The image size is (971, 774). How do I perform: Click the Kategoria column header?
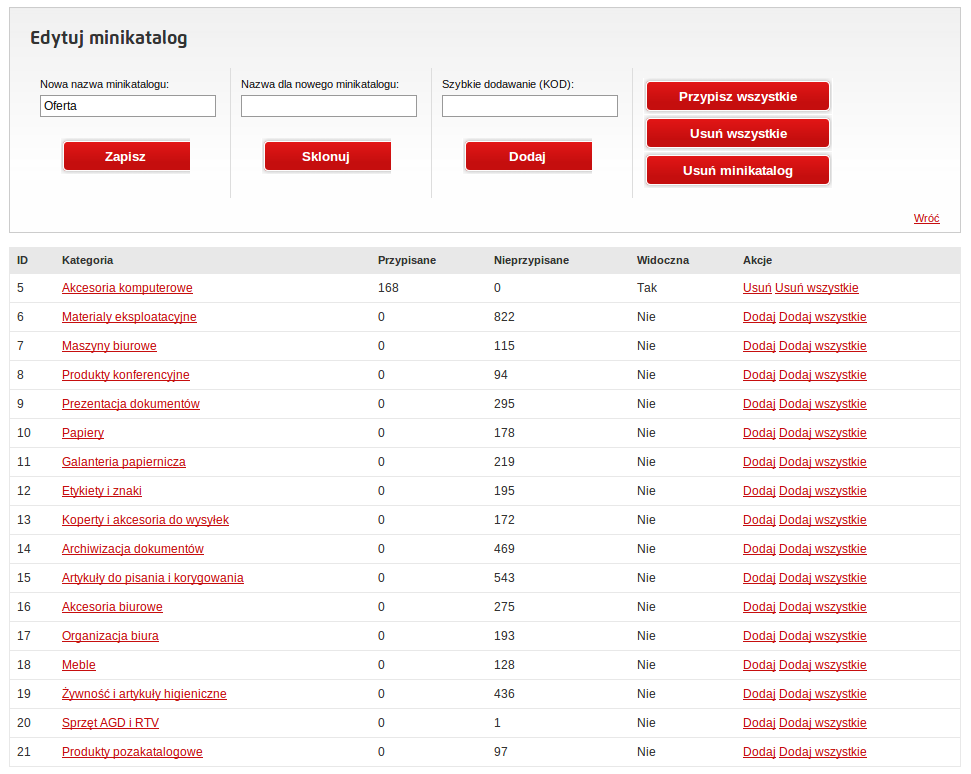[x=87, y=260]
